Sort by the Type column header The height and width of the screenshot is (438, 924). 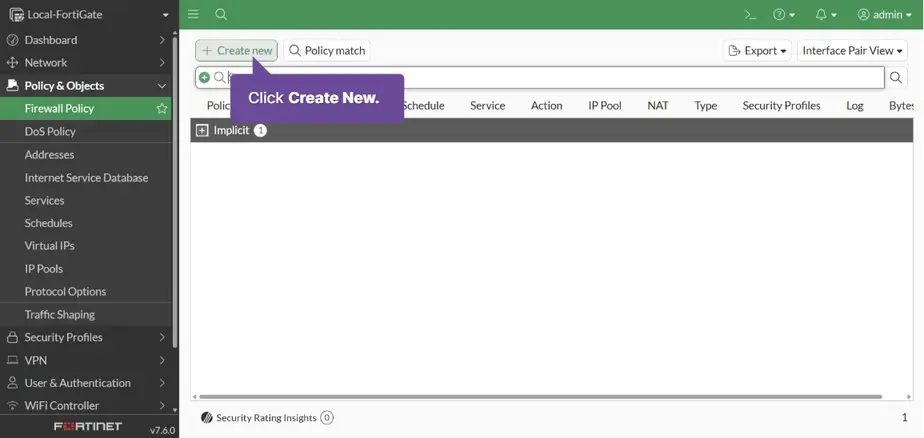[x=705, y=106]
